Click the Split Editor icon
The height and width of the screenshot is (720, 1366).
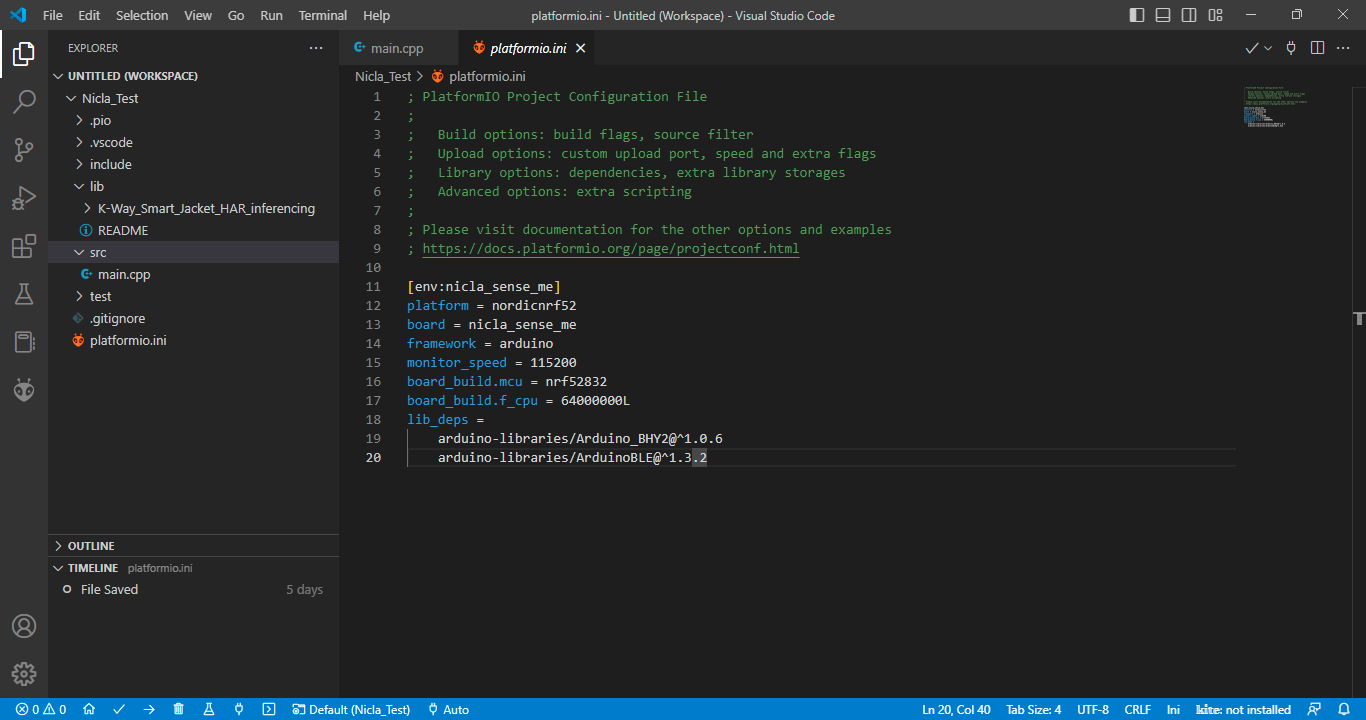(1317, 48)
